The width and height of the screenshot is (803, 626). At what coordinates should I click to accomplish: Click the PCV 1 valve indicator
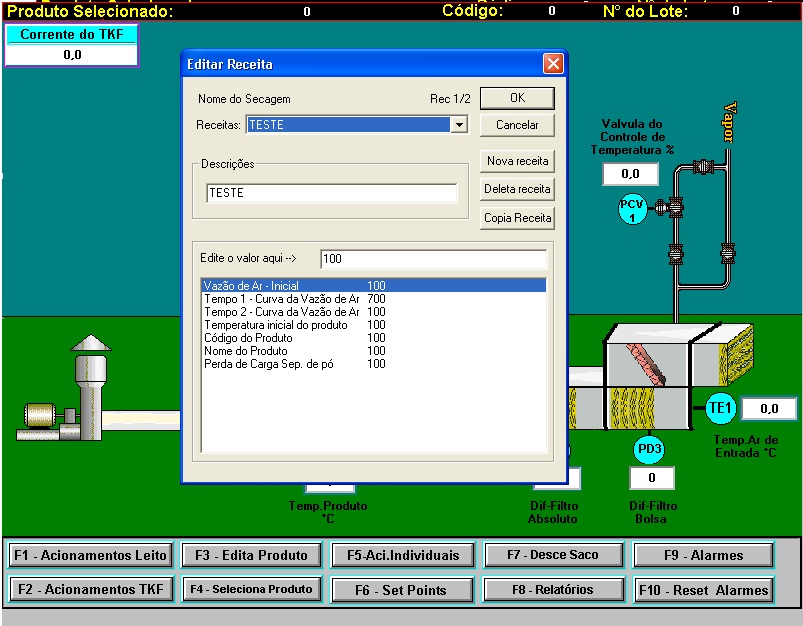(632, 210)
